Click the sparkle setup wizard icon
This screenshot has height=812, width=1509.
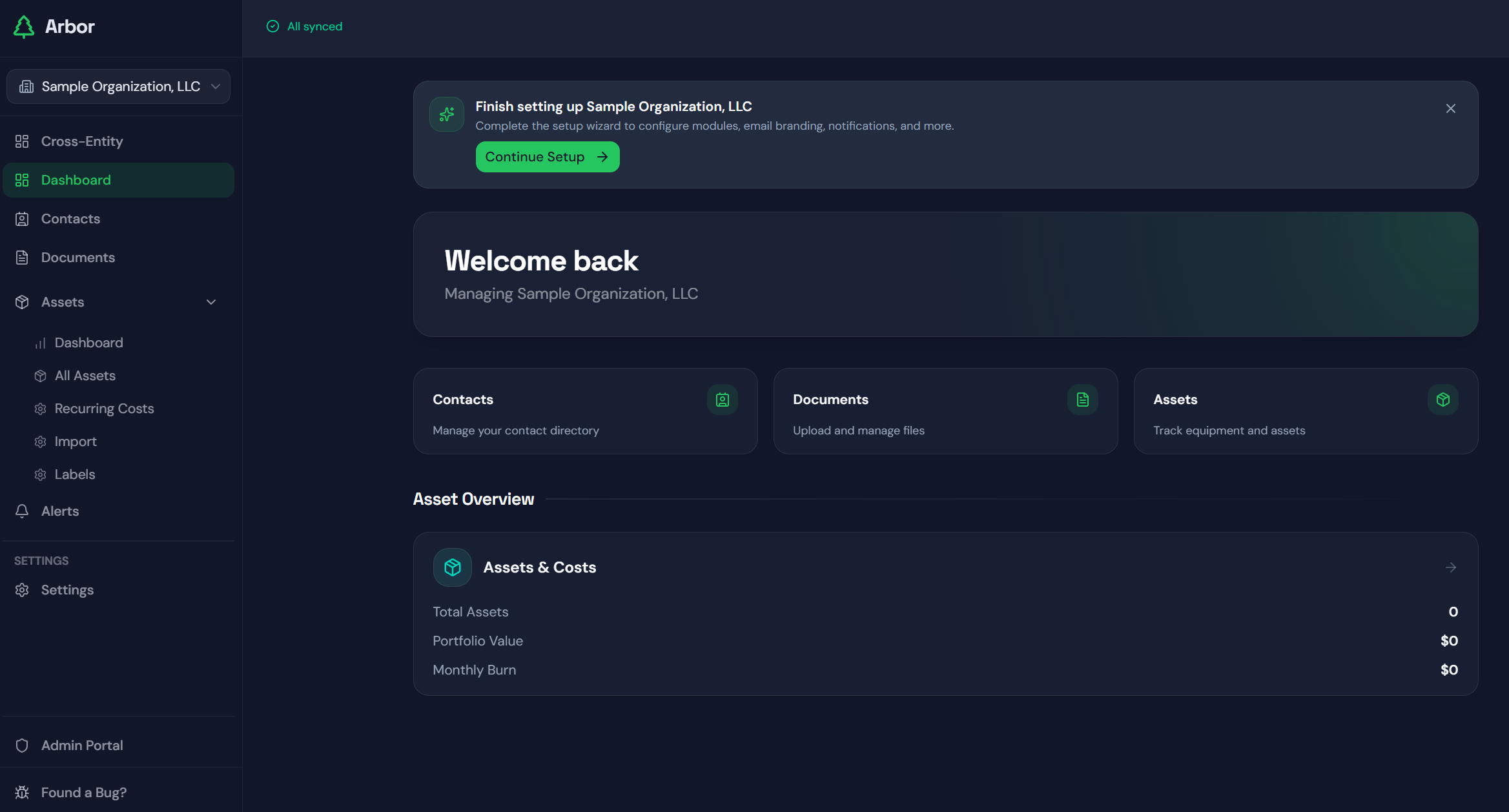[447, 114]
